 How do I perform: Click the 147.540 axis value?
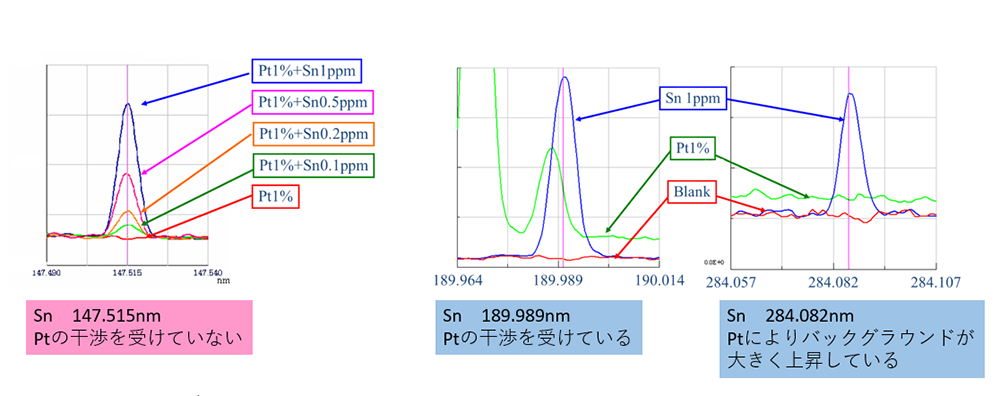click(x=207, y=272)
